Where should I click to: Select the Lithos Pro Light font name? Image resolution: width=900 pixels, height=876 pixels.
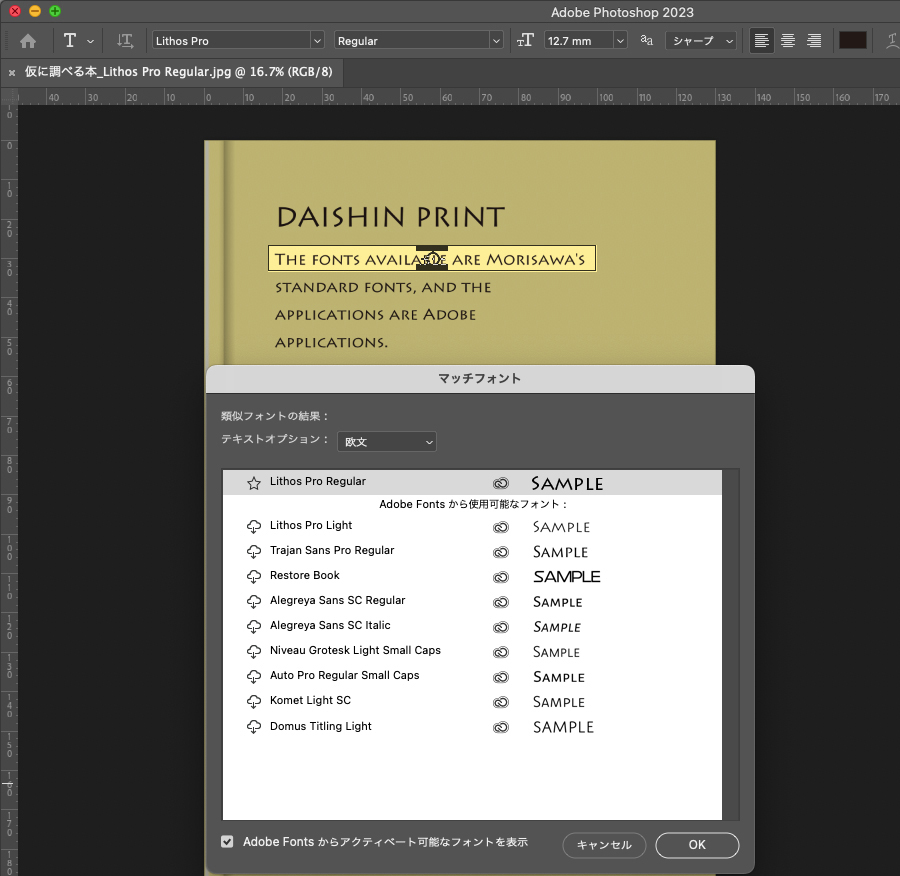click(x=311, y=525)
